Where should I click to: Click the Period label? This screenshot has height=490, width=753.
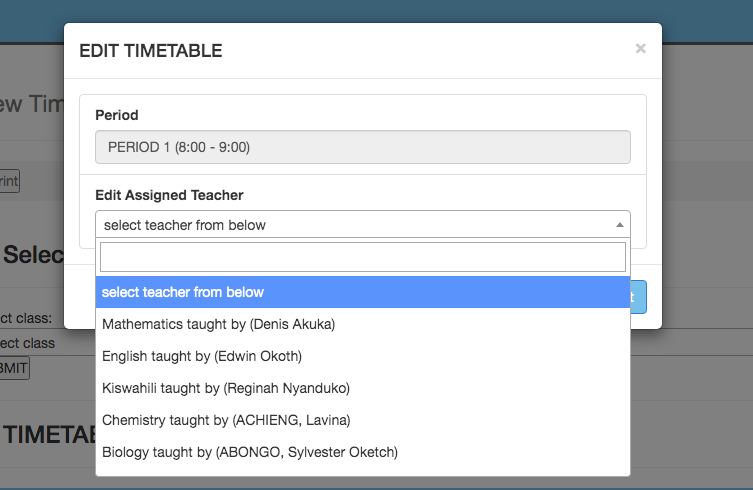(x=117, y=115)
